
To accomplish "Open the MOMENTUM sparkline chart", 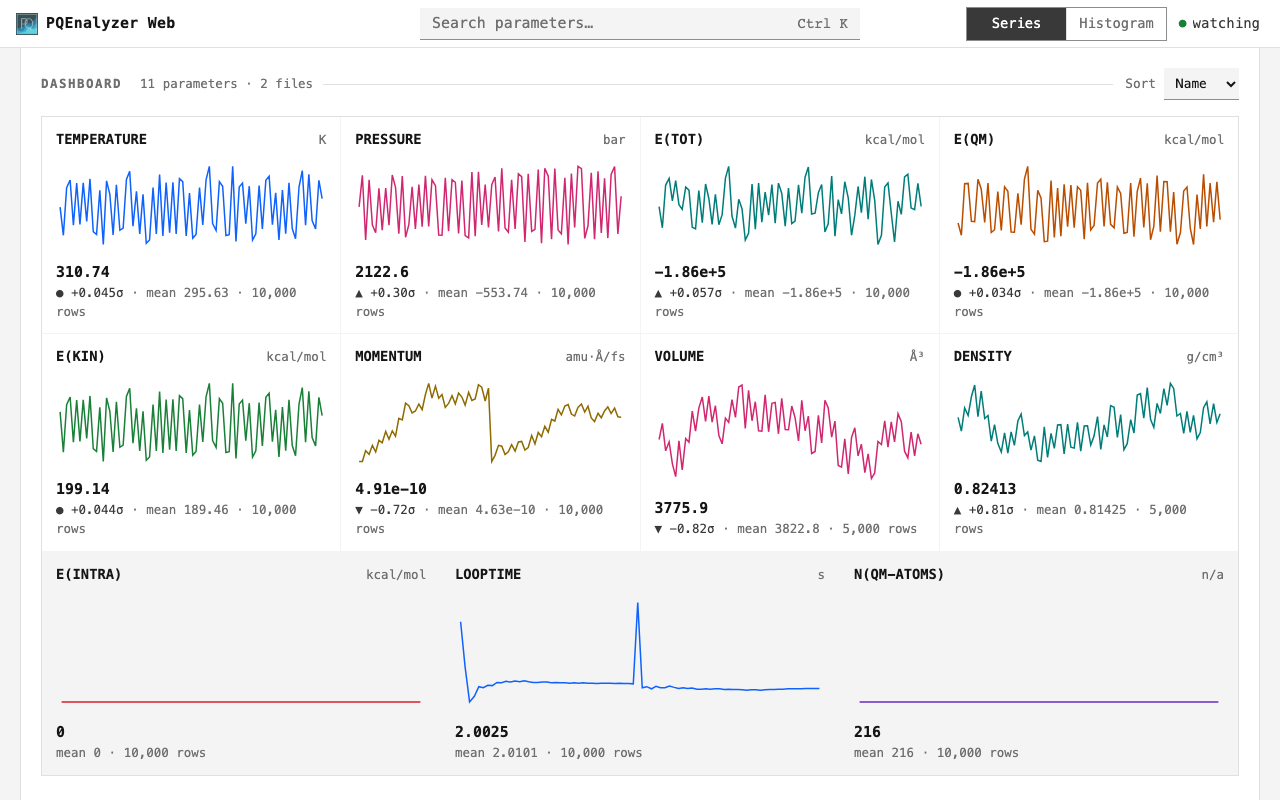I will click(x=490, y=422).
